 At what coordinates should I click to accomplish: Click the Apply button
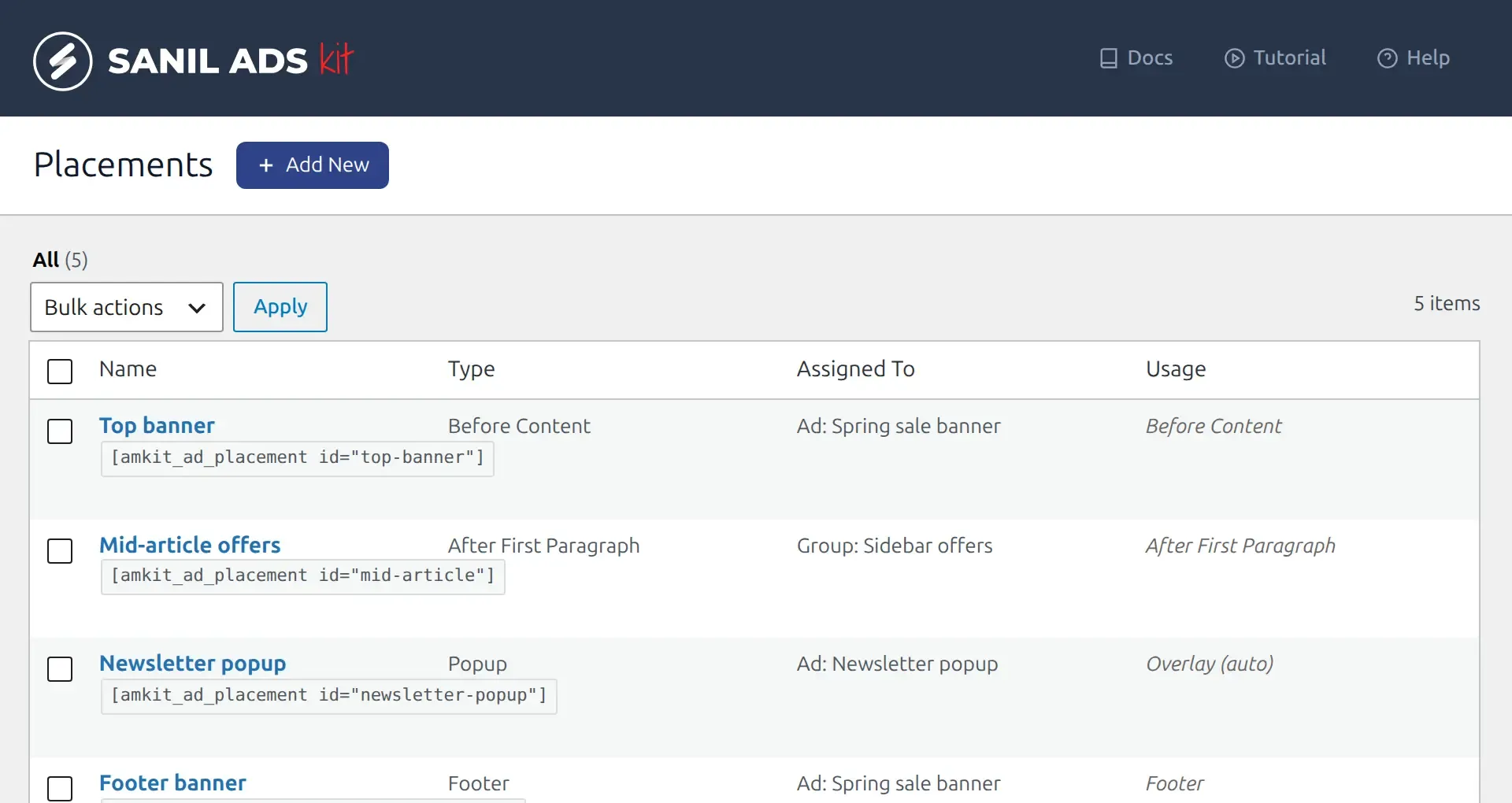pos(280,307)
